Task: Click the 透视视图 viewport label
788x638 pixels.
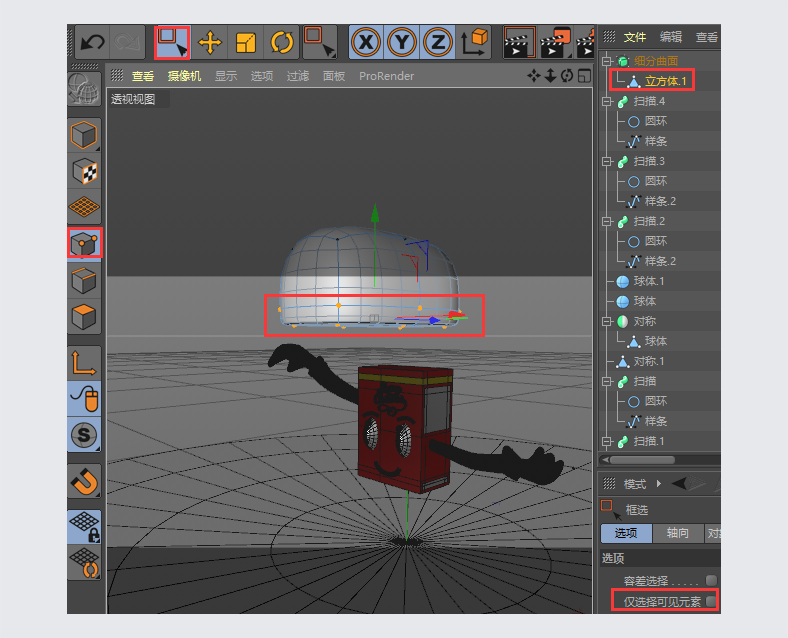Action: pos(133,99)
